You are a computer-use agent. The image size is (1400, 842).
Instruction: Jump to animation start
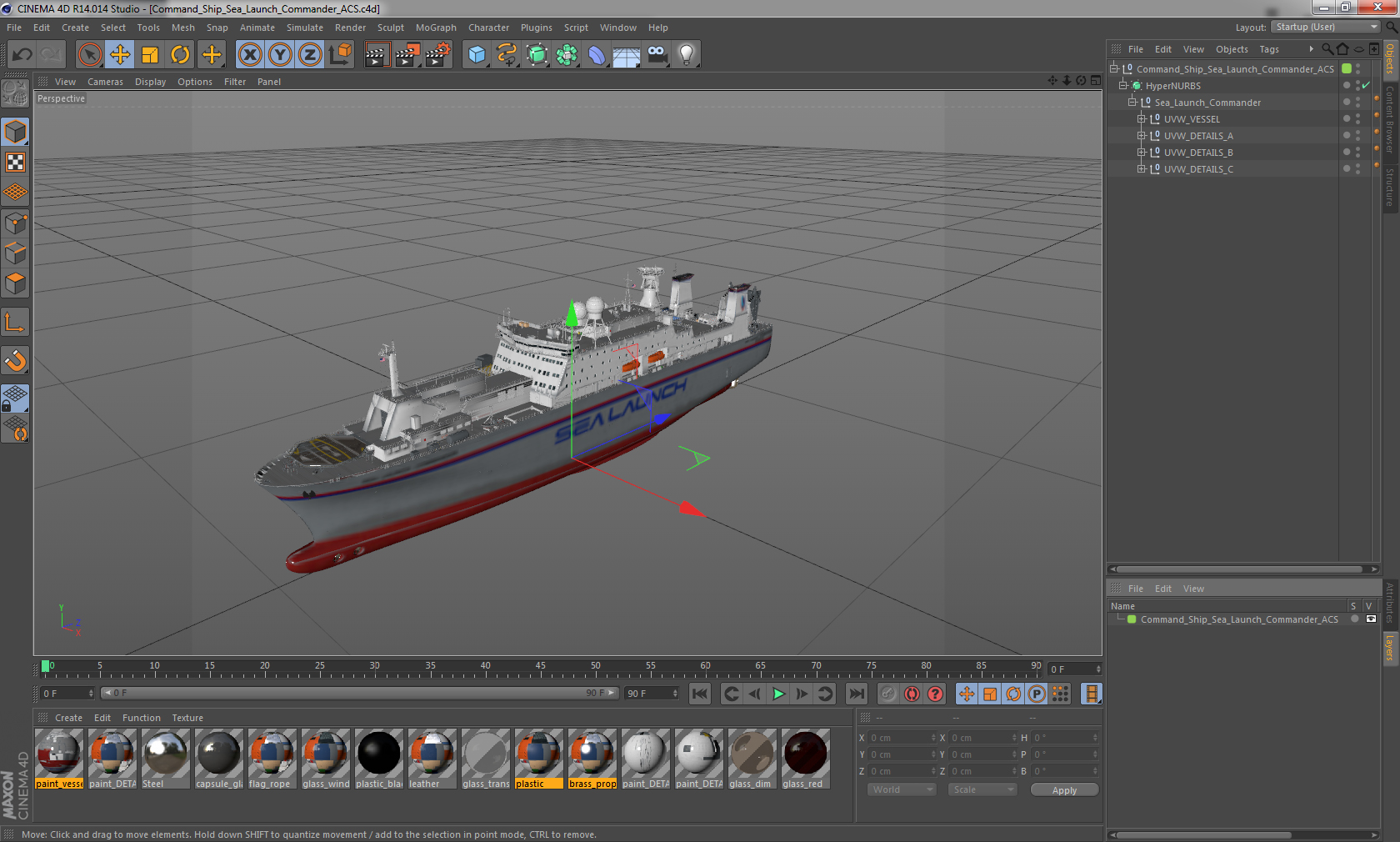pos(700,694)
